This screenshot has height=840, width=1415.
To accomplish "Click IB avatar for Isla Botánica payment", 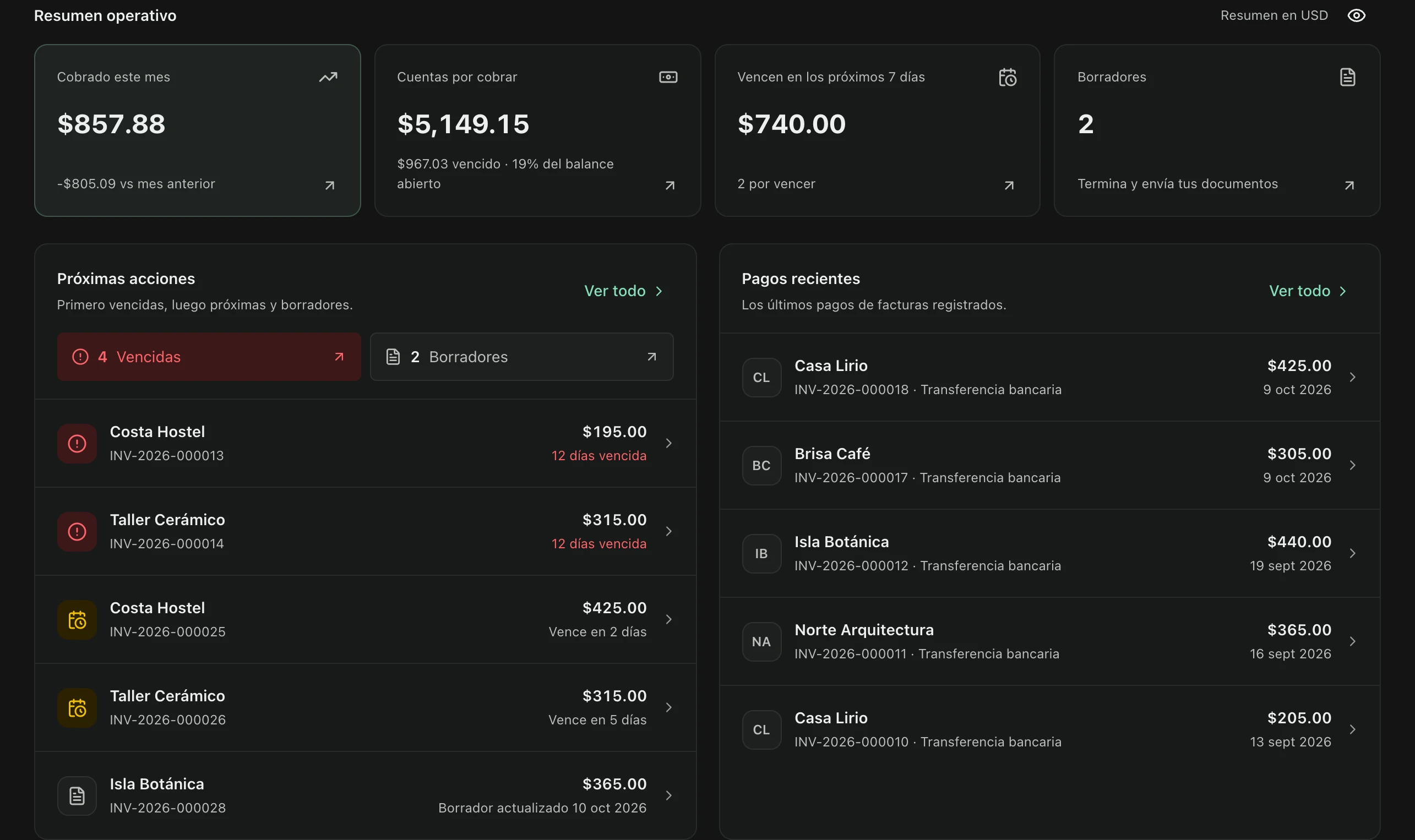I will [x=761, y=554].
